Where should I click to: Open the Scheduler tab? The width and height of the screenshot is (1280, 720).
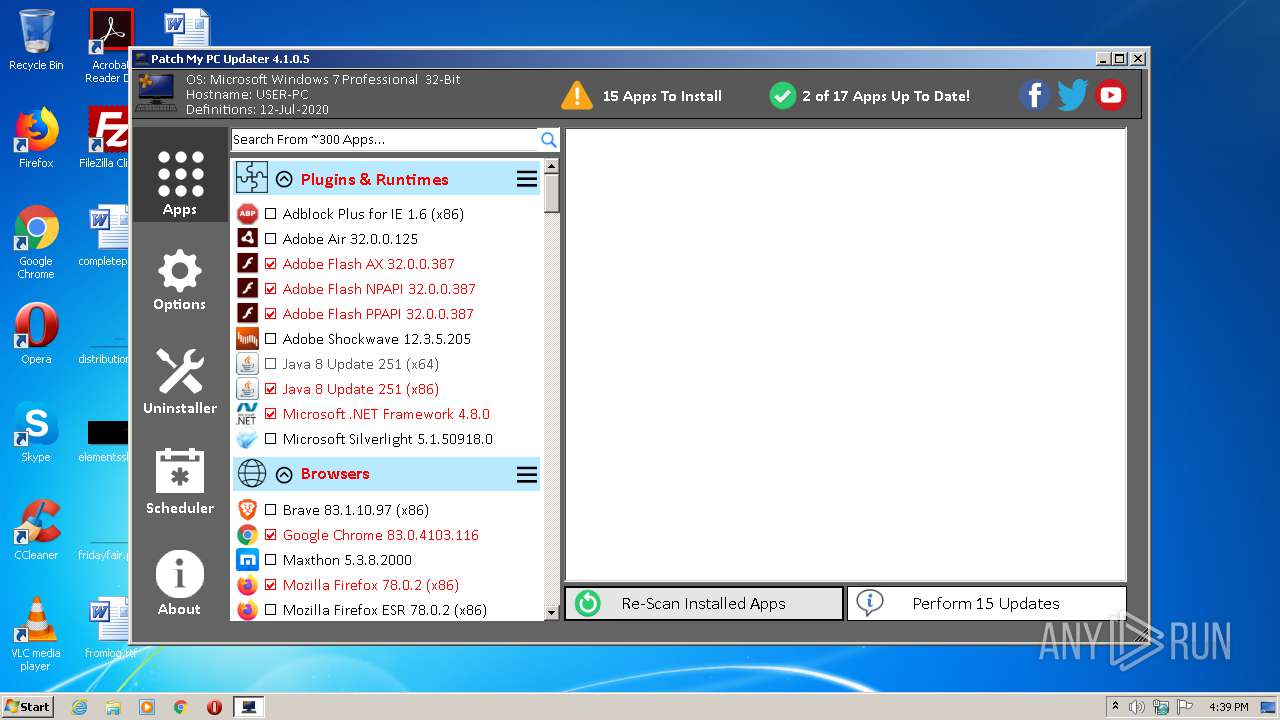tap(180, 481)
